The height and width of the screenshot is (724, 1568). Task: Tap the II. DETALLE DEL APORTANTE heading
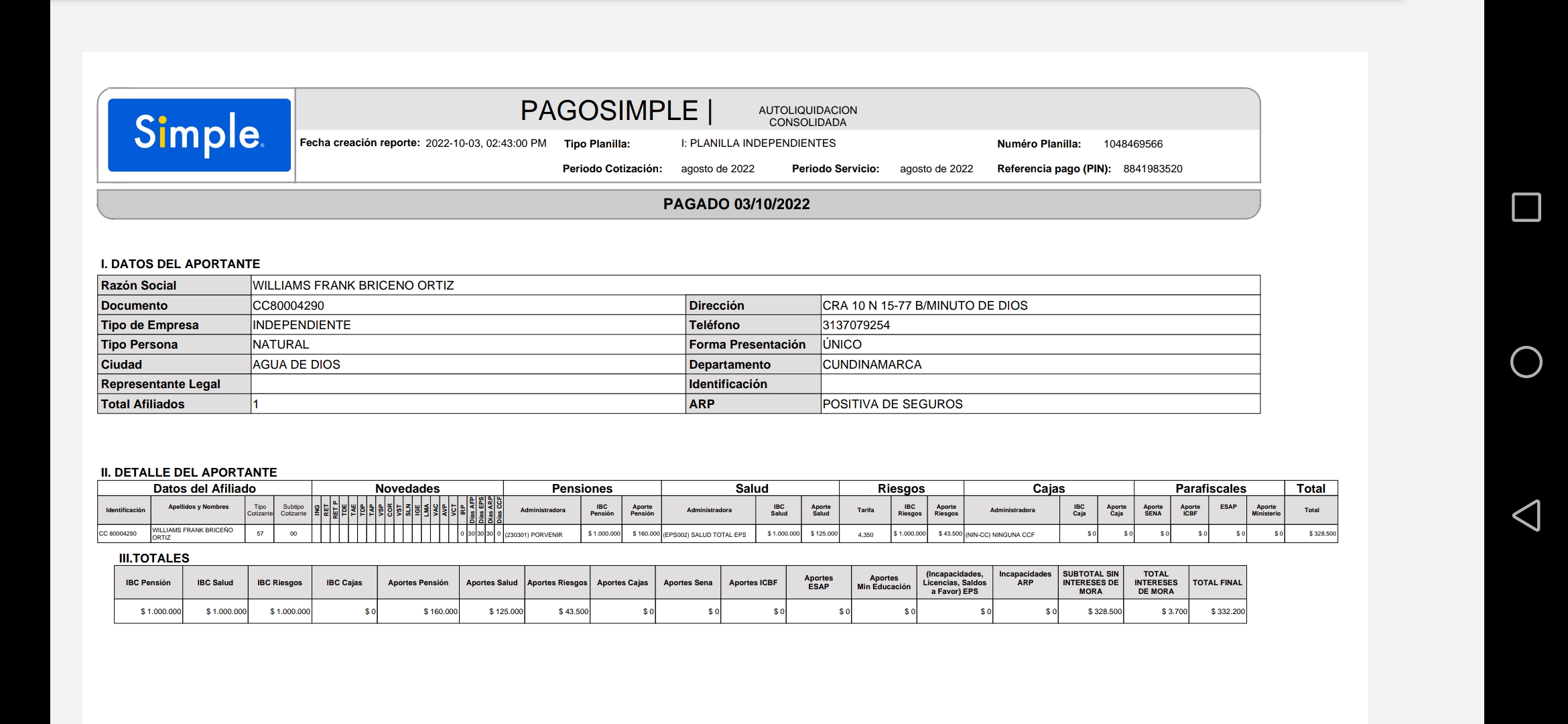[188, 473]
